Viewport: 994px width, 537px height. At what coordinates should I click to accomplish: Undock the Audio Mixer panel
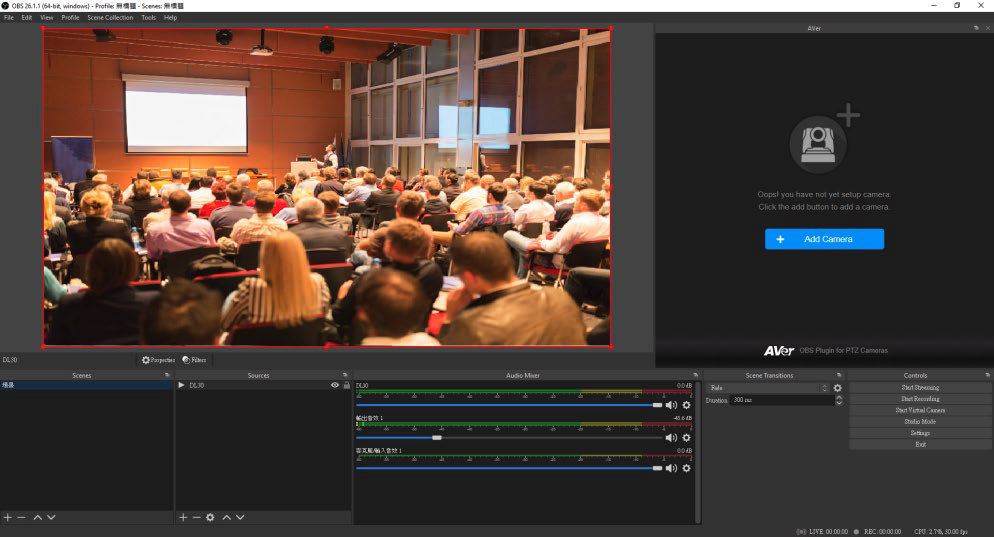(695, 375)
